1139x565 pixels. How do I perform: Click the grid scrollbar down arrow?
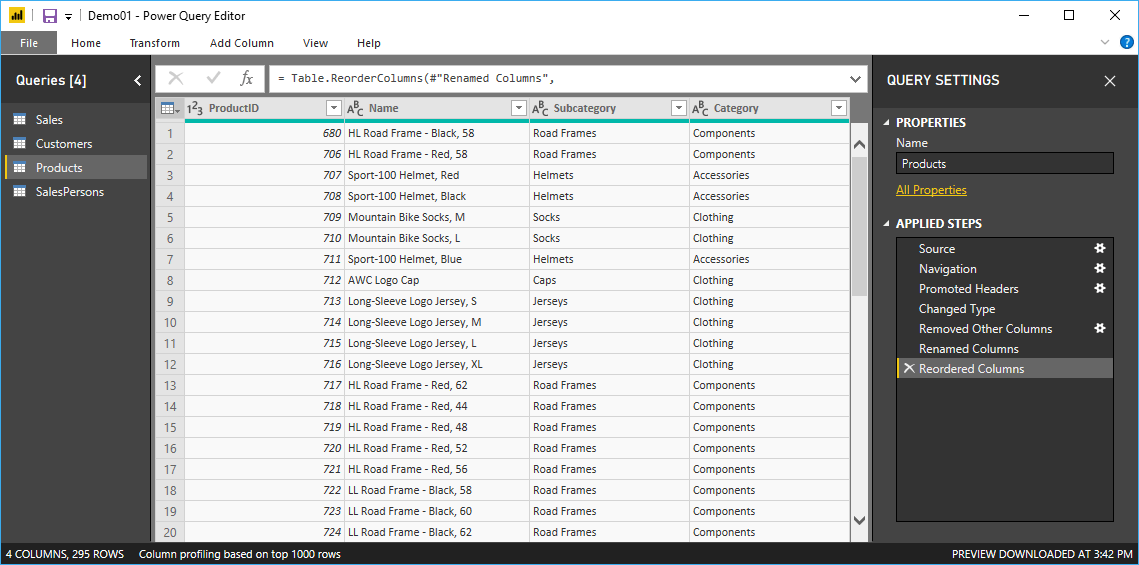pos(859,520)
